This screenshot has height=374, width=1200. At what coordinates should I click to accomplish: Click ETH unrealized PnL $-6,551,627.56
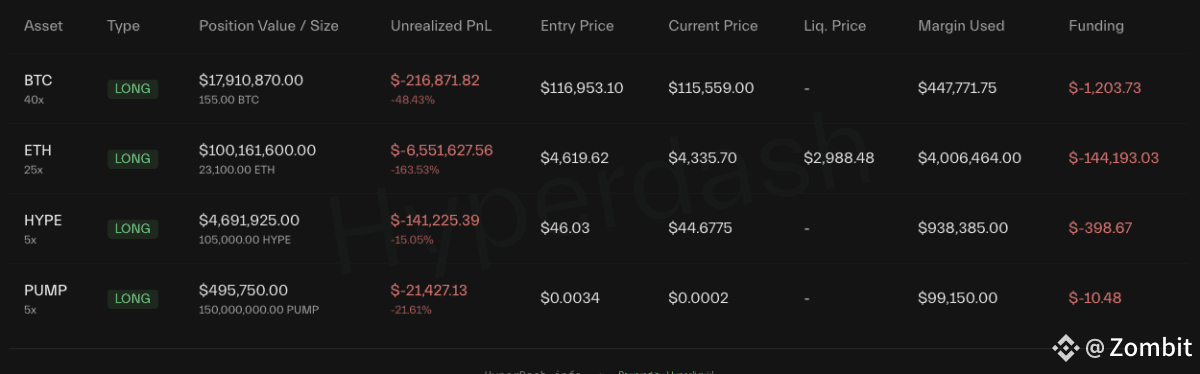[441, 150]
